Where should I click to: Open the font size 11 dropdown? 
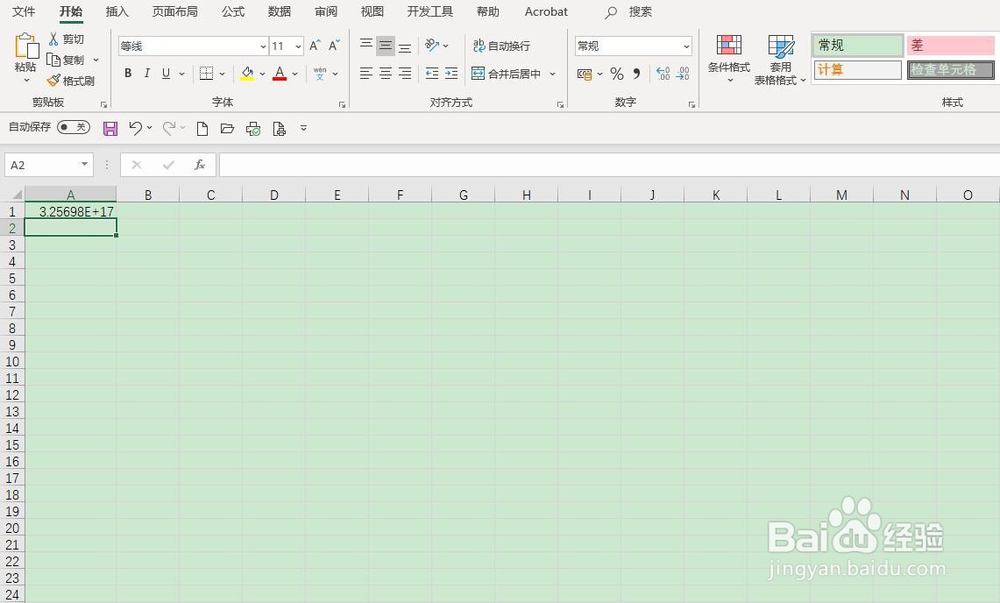[298, 47]
